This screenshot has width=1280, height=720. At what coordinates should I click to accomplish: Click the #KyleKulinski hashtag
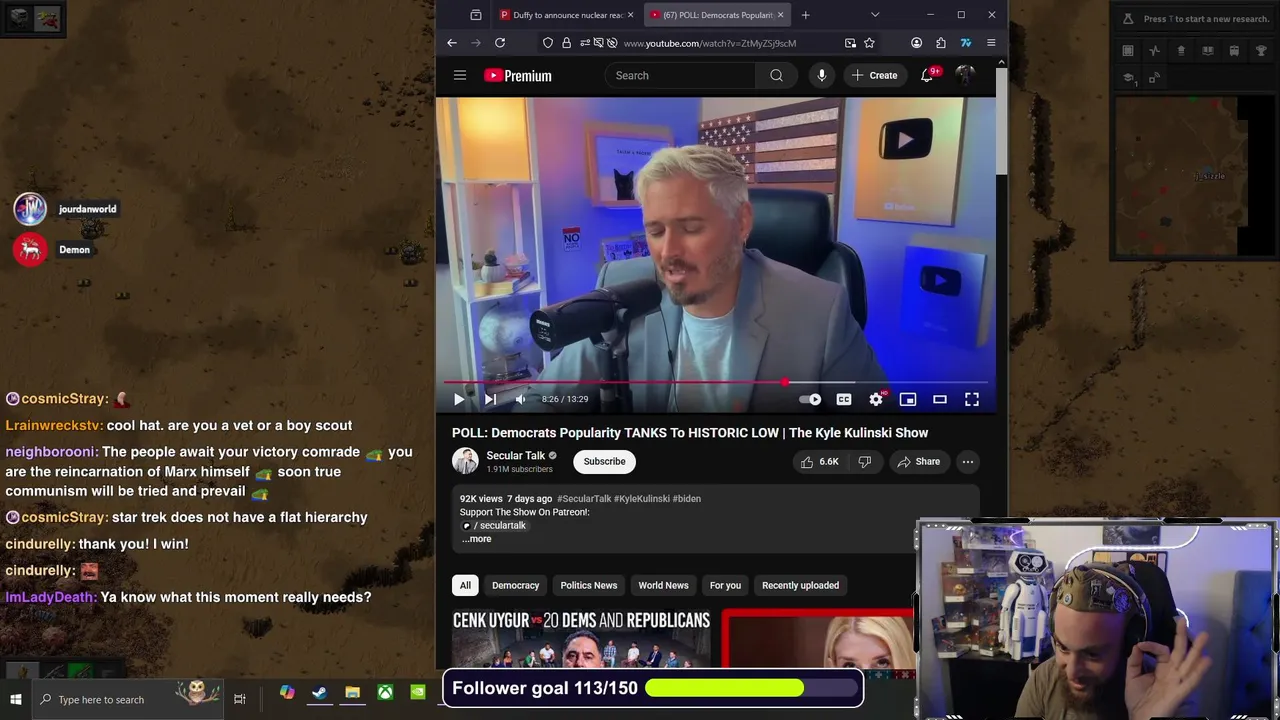pyautogui.click(x=642, y=498)
